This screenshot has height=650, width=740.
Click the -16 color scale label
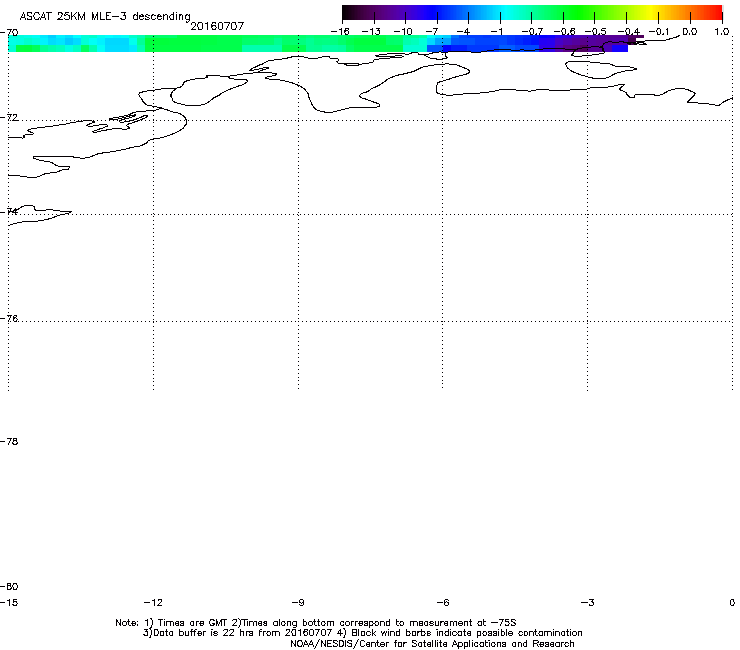(340, 32)
